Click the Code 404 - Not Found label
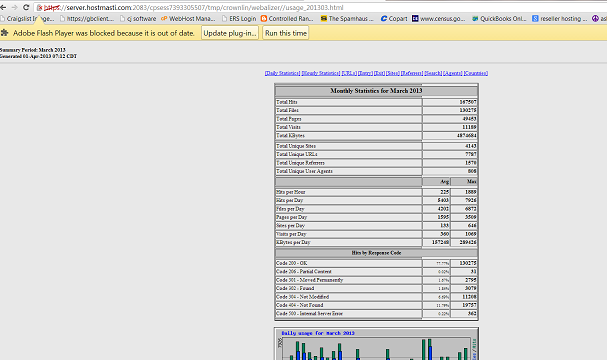This screenshot has width=607, height=360. point(300,305)
